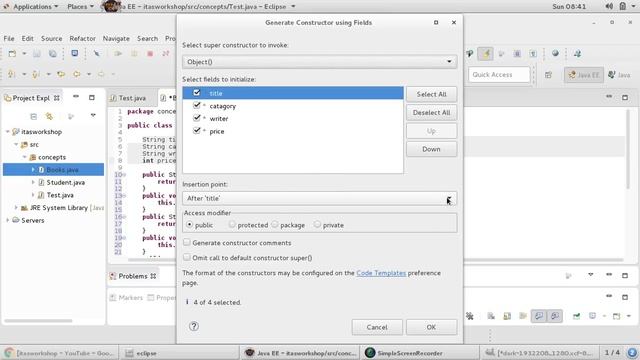Switch to the Problems tab
This screenshot has height=360, width=640.
click(x=133, y=276)
